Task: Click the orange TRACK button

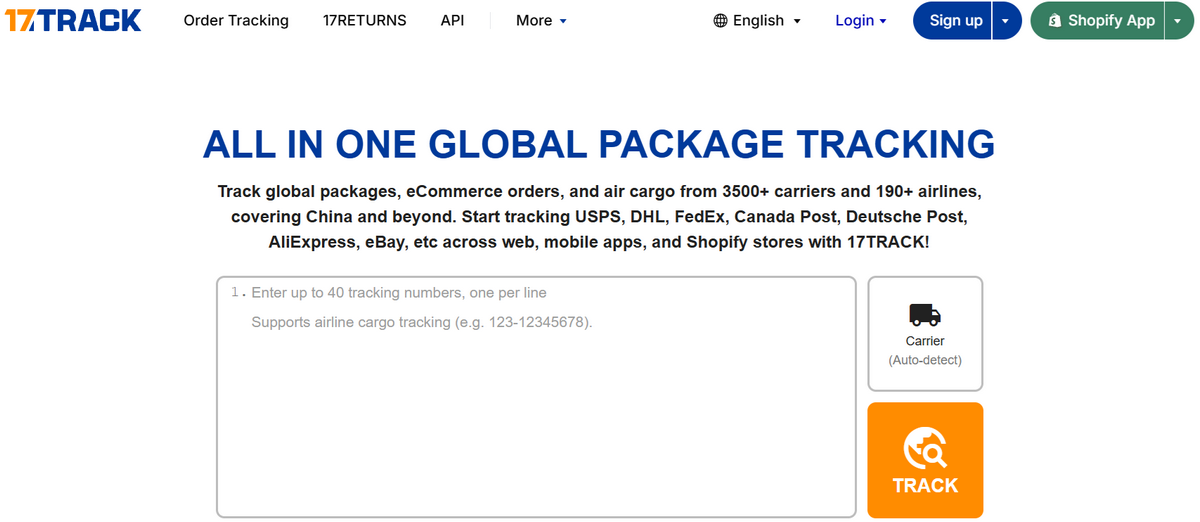Action: click(x=925, y=460)
